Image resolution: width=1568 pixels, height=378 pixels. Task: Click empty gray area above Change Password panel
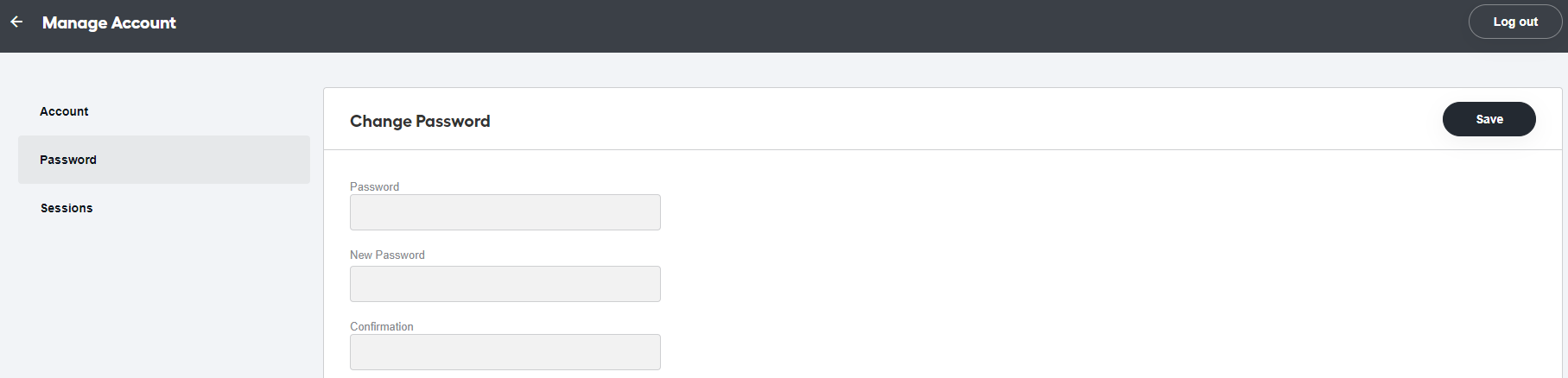click(942, 70)
